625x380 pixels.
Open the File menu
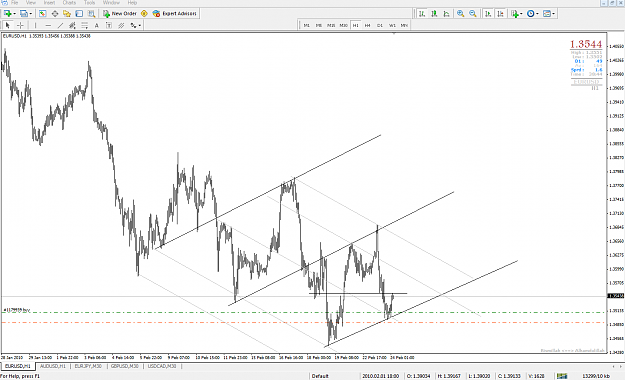14,3
